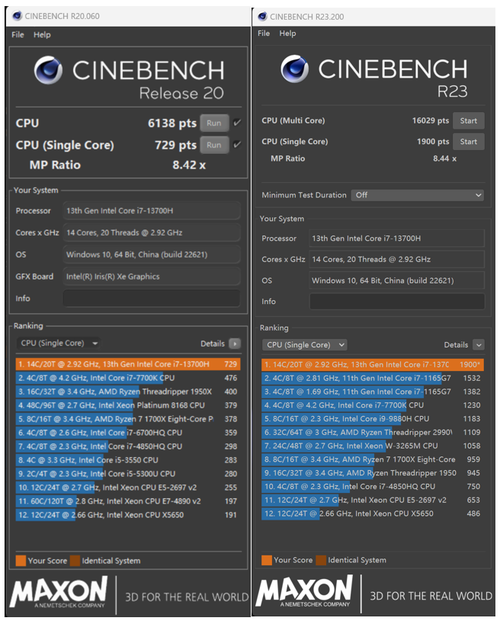Select R23 row Ryzen 7 1700X score 959

tap(373, 459)
